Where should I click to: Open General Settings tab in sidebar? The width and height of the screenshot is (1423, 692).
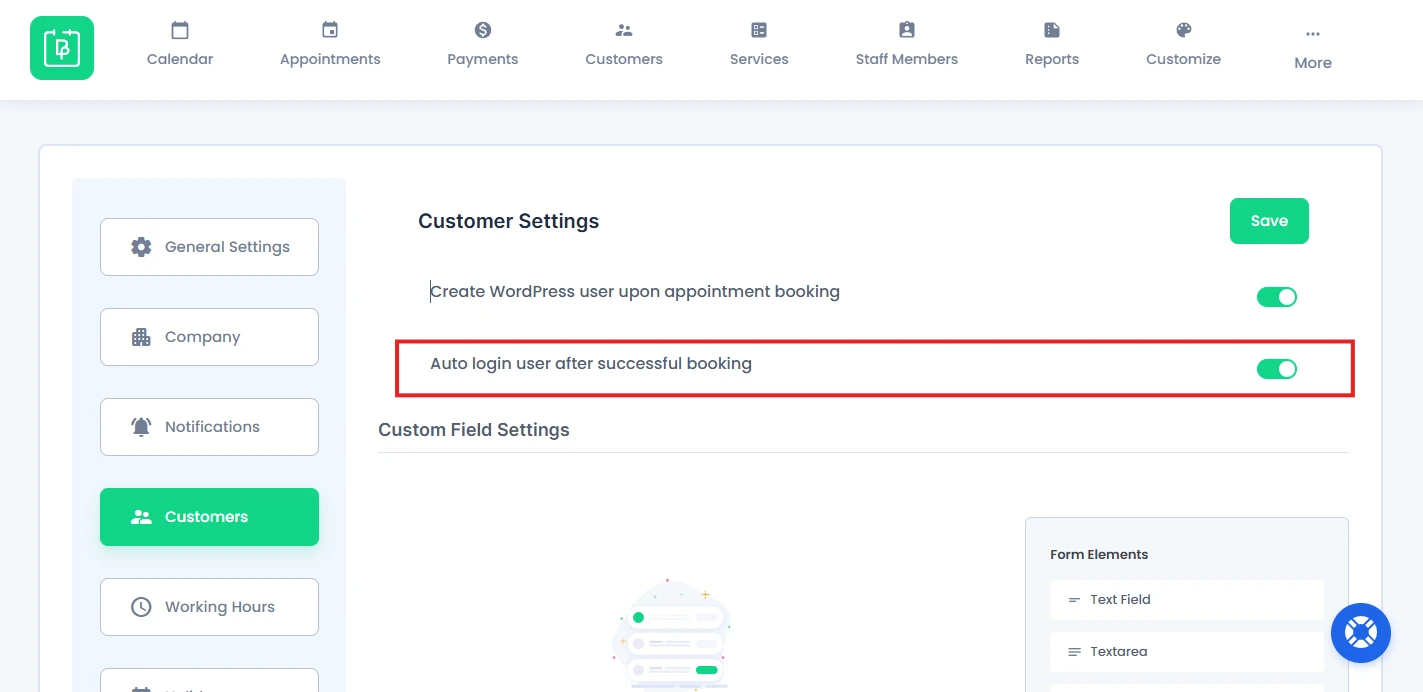209,247
